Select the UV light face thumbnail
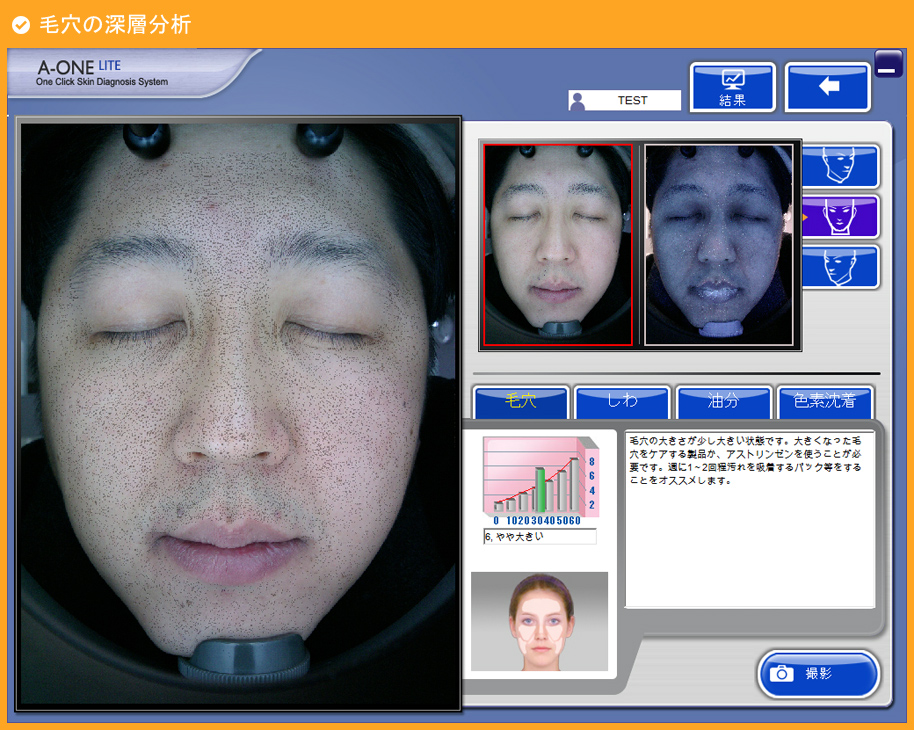914x730 pixels. [719, 245]
